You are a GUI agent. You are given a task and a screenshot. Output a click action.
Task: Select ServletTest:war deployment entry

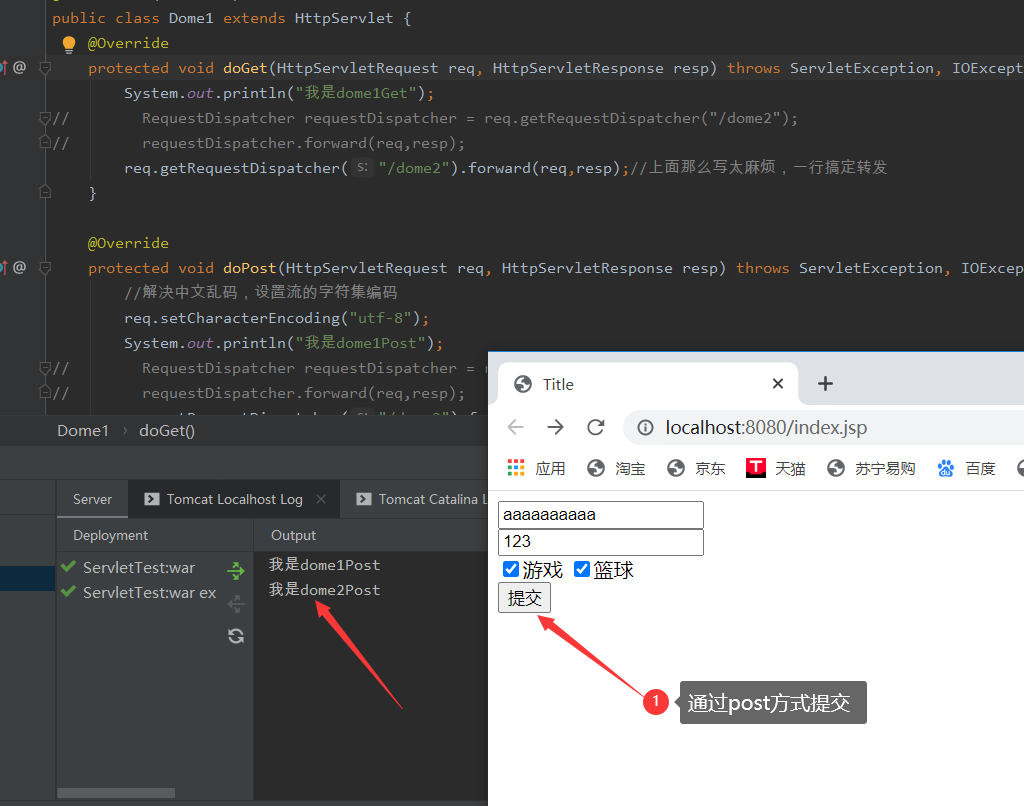(139, 568)
